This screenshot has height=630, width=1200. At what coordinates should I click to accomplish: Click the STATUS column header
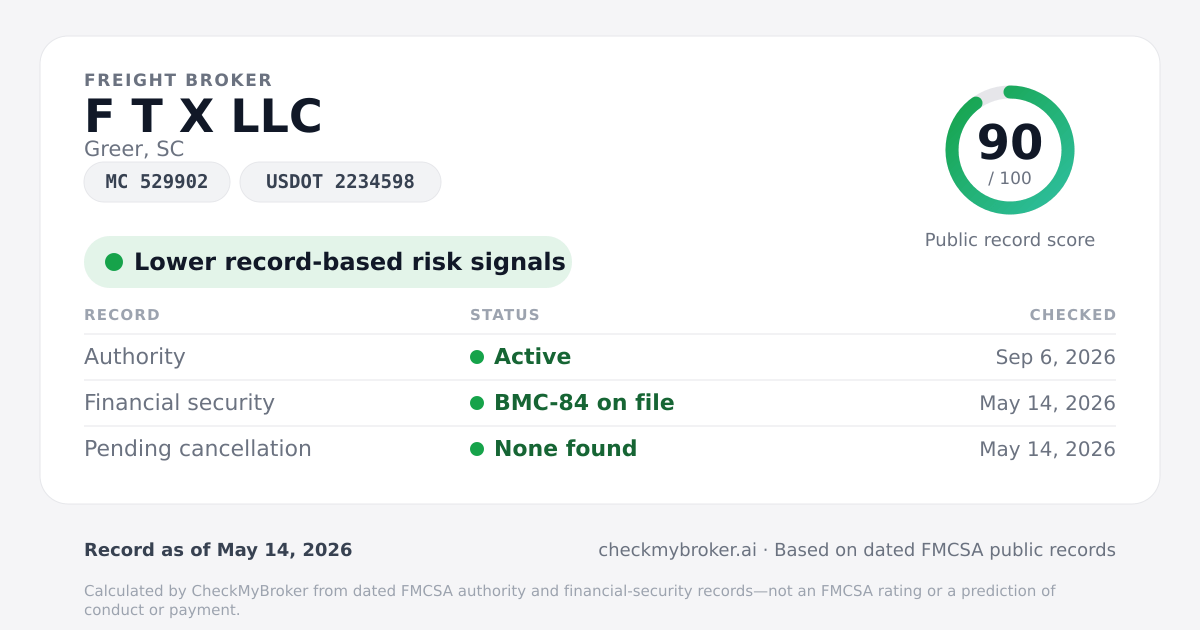[x=505, y=315]
